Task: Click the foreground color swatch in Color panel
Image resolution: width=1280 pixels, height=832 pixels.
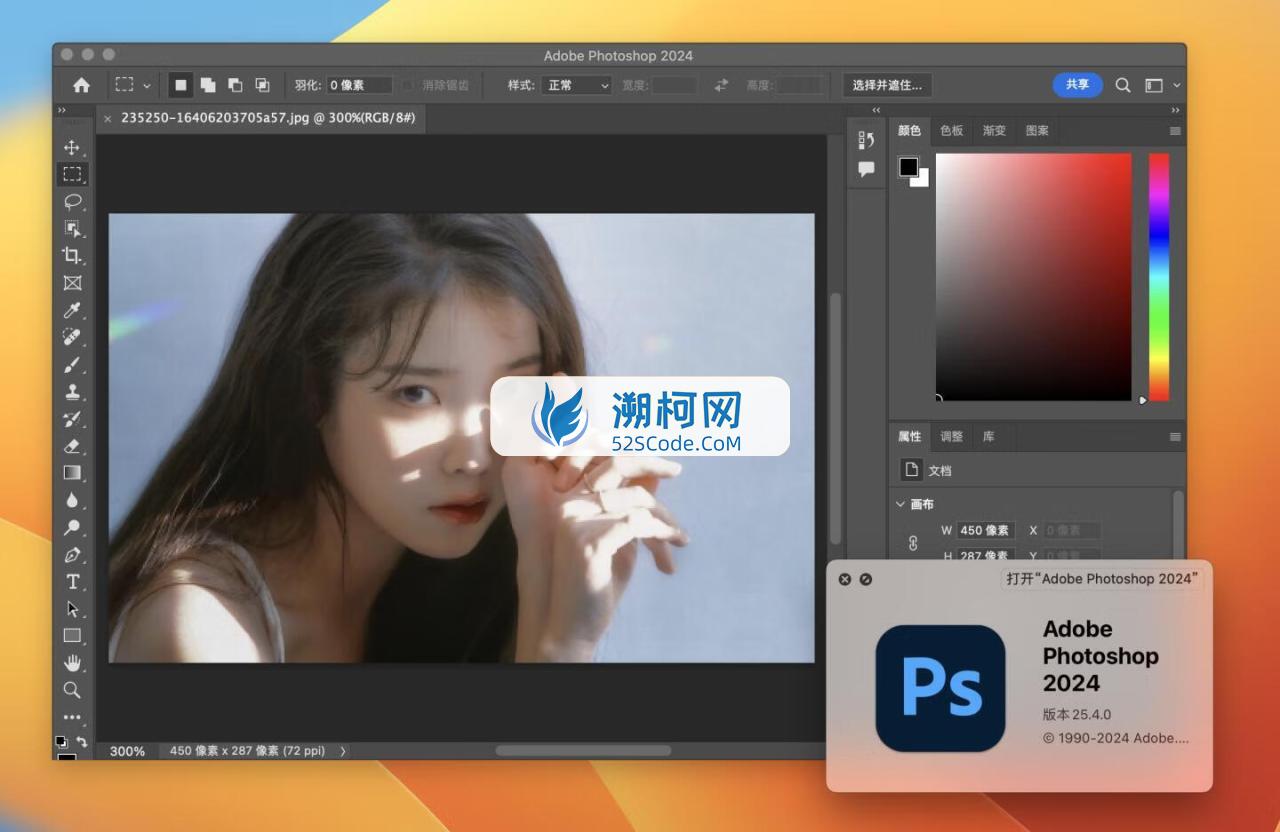Action: pos(908,167)
